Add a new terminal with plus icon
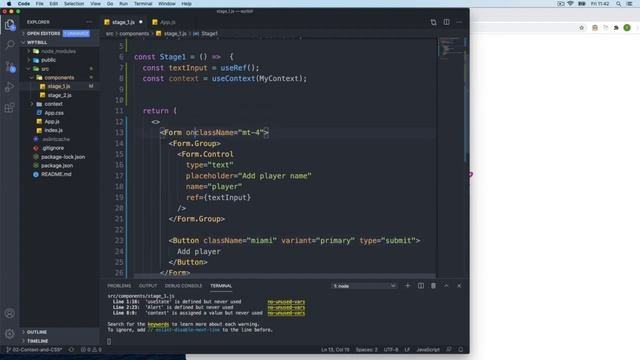 (407, 286)
